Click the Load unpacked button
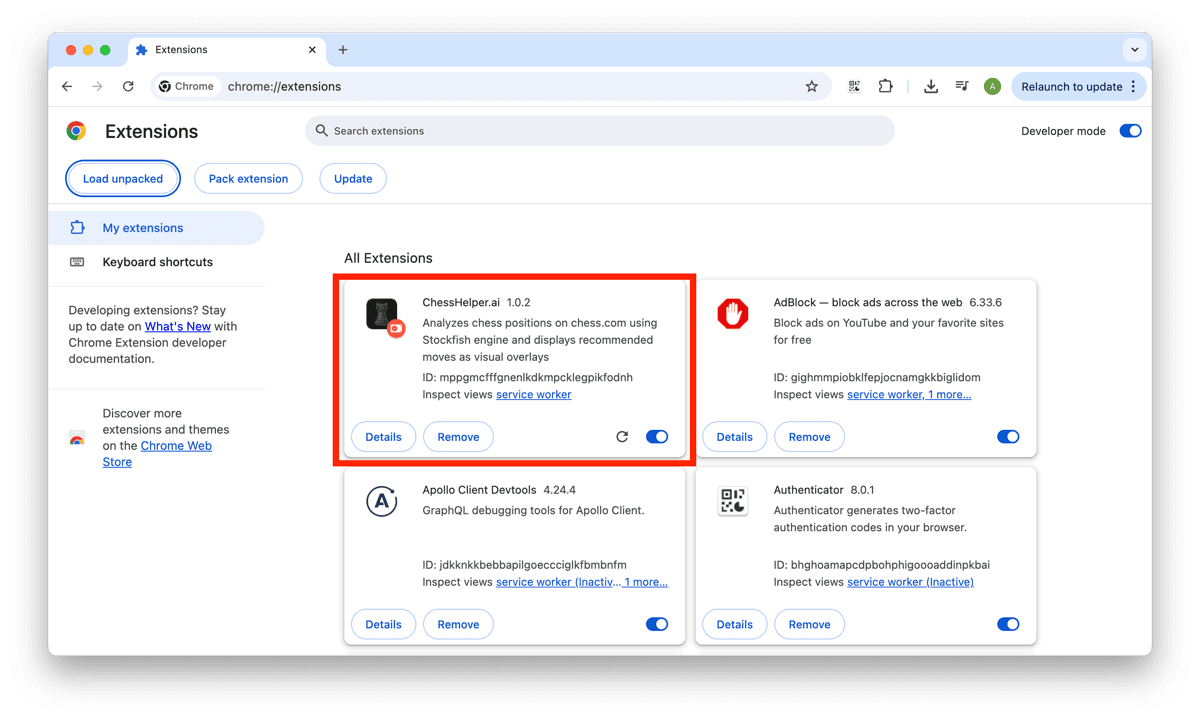The height and width of the screenshot is (719, 1200). pos(122,178)
